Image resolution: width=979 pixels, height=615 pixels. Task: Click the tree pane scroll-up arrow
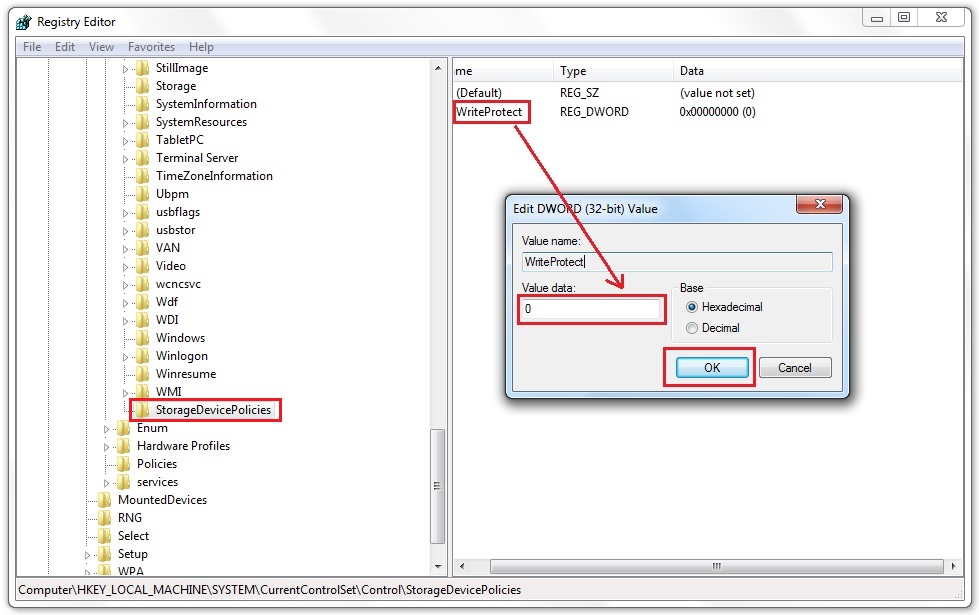tap(438, 67)
